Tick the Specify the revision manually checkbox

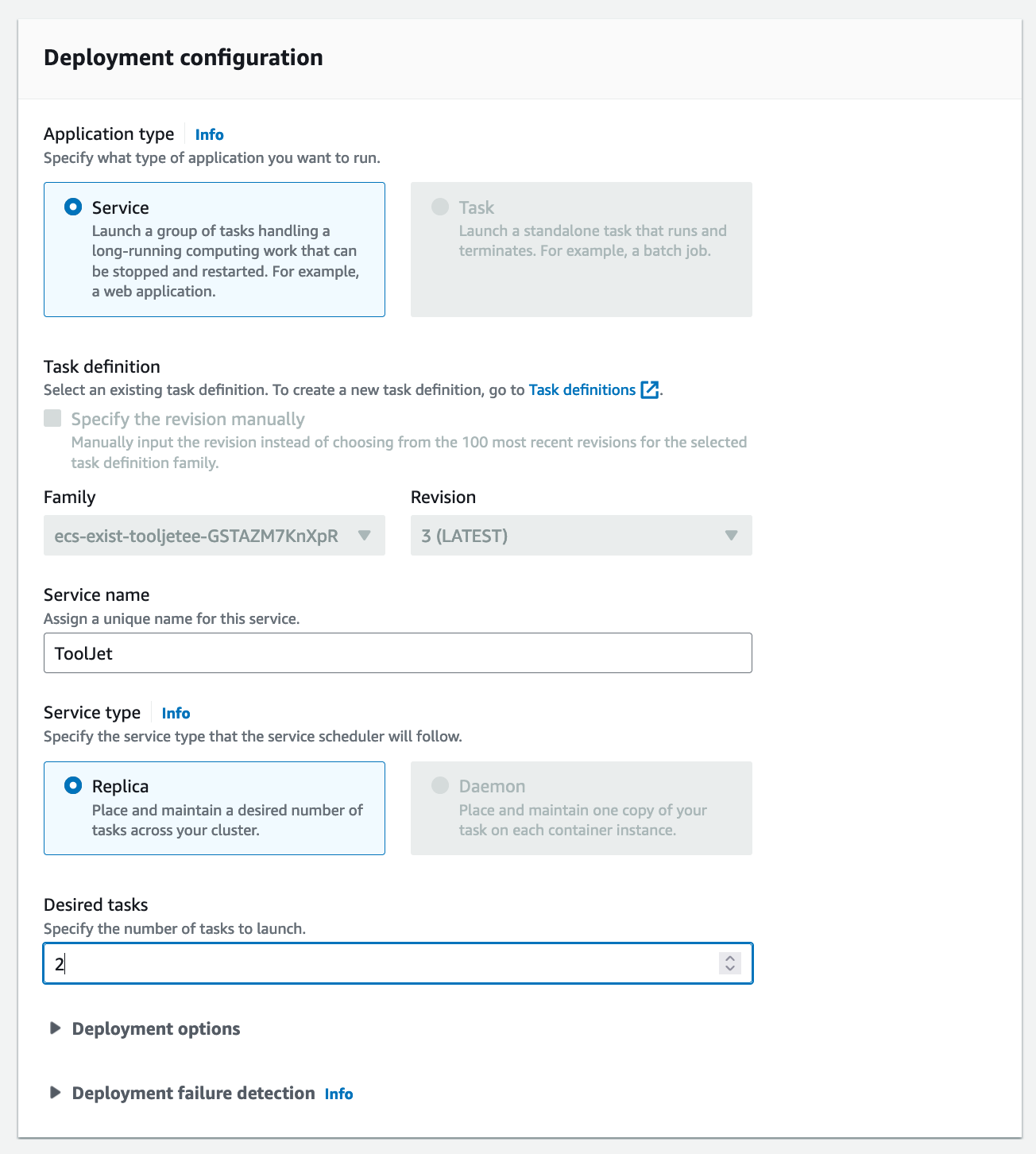tap(53, 419)
